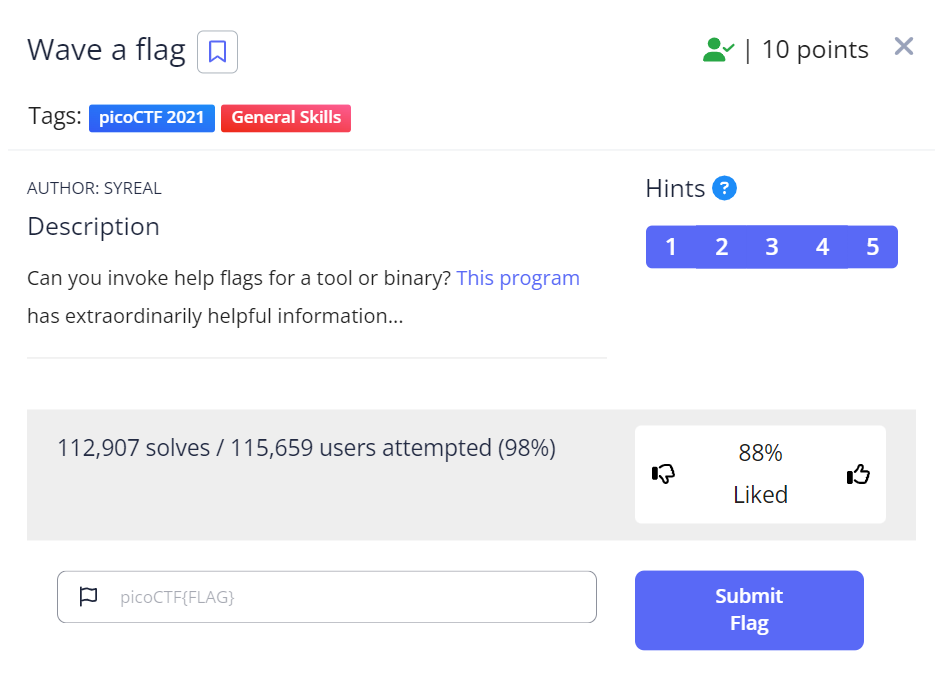Open the Hints help question mark icon
The image size is (942, 683).
(724, 188)
